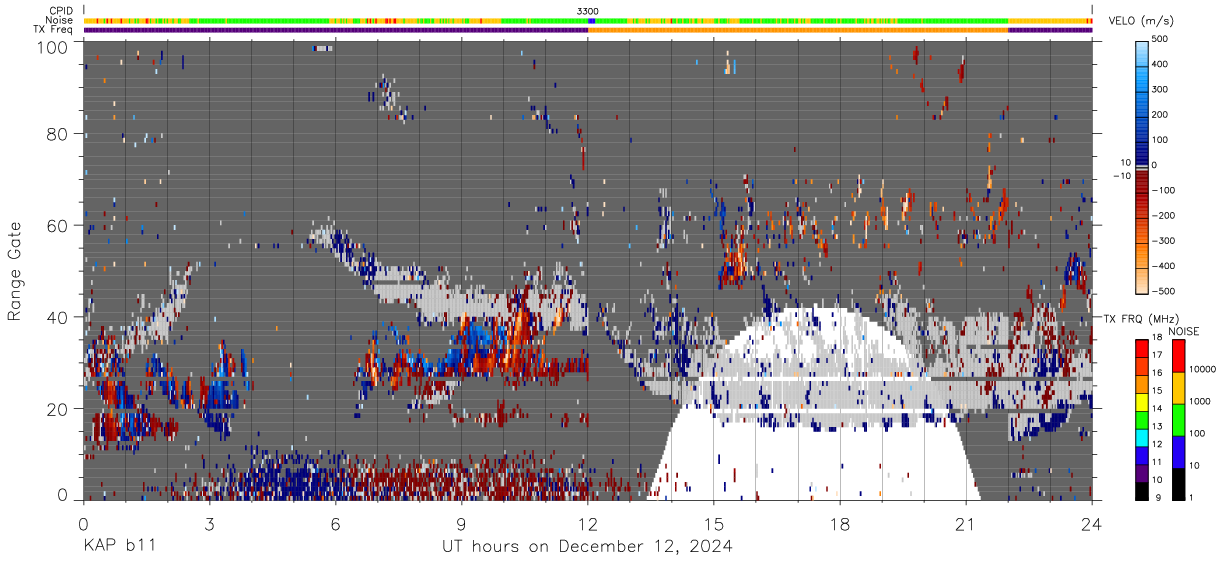
Task: Pick the cyan segment in the TX FRQ legend
Action: [1141, 438]
